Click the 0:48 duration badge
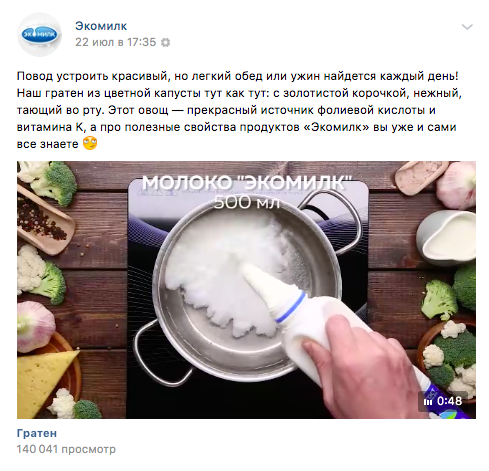 (443, 401)
